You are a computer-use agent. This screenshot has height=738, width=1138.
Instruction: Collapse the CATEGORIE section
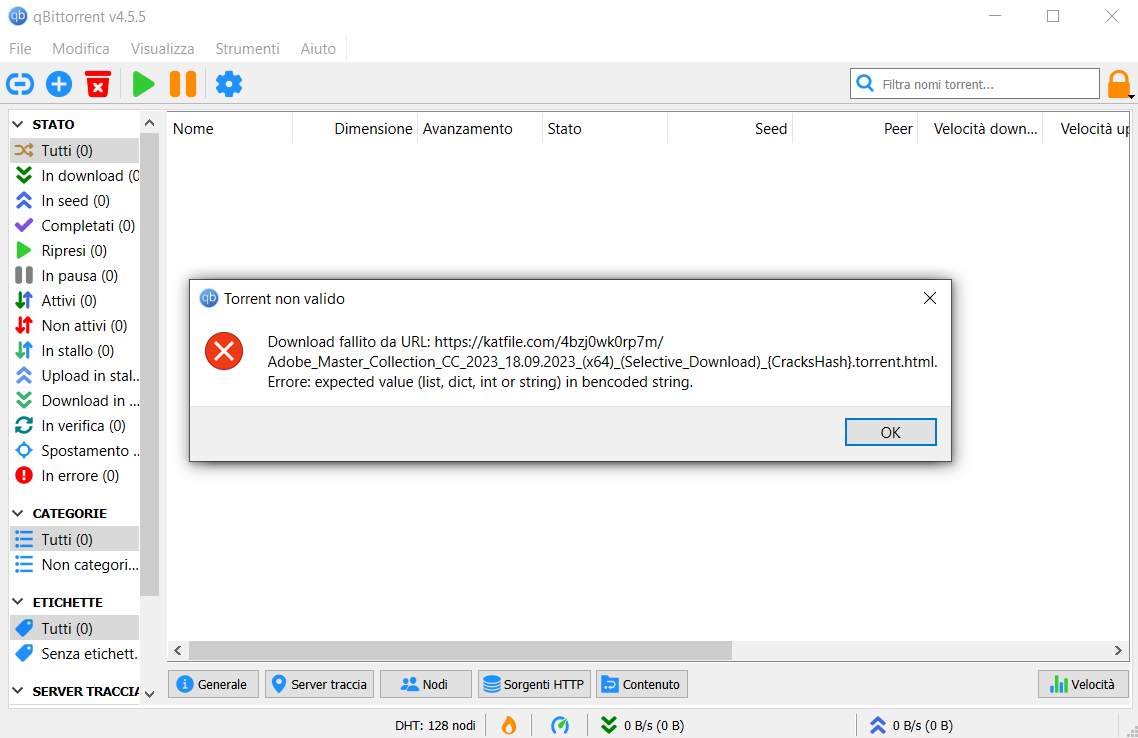tap(18, 514)
